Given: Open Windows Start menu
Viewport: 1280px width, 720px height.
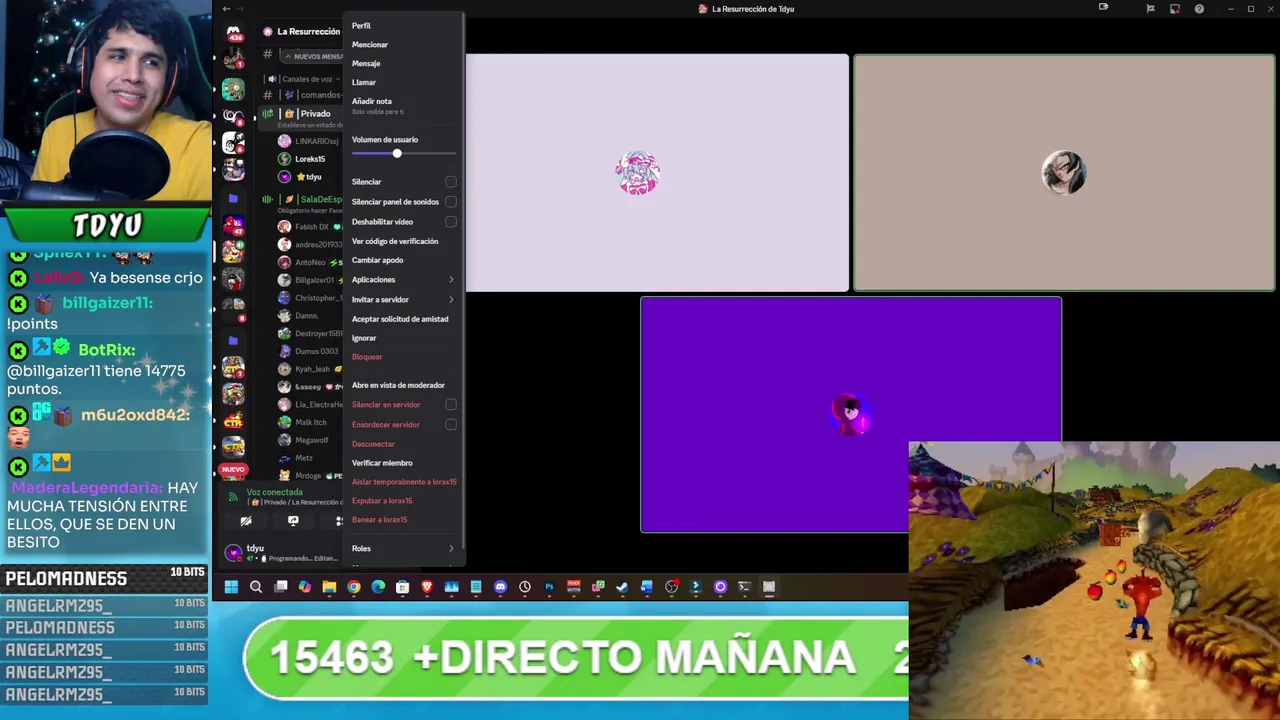Looking at the screenshot, I should [x=231, y=587].
